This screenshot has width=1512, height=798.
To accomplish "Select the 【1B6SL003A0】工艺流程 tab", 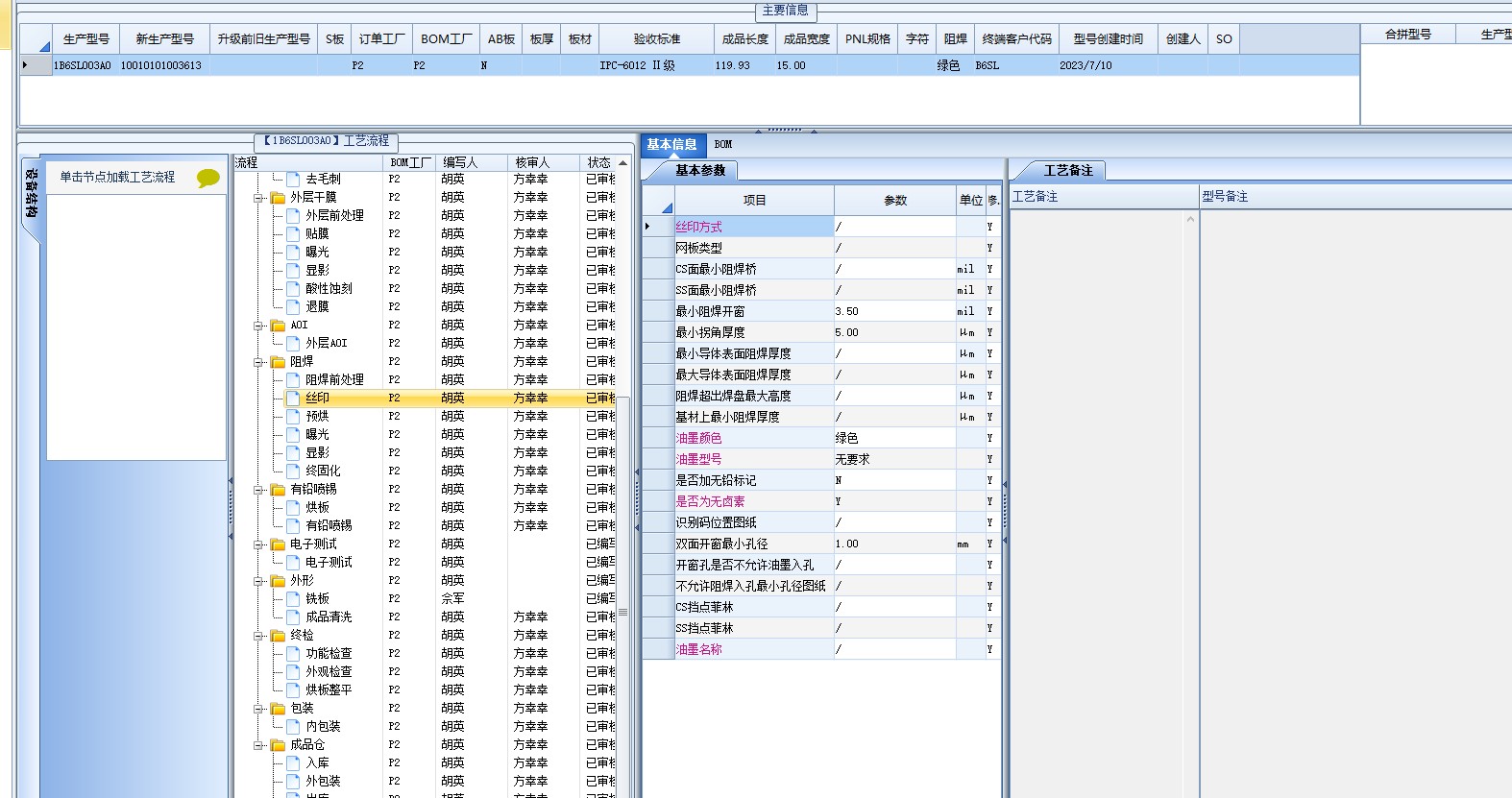I will pos(327,141).
